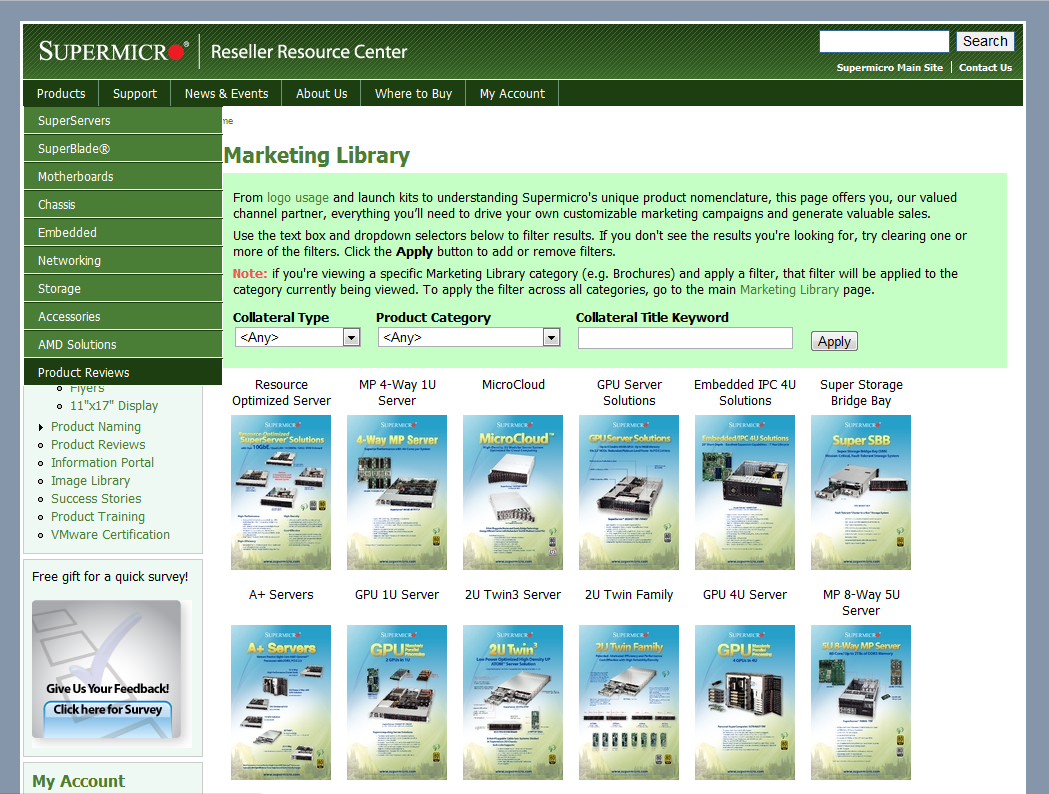Select Motherboards from Products submenu

point(123,177)
